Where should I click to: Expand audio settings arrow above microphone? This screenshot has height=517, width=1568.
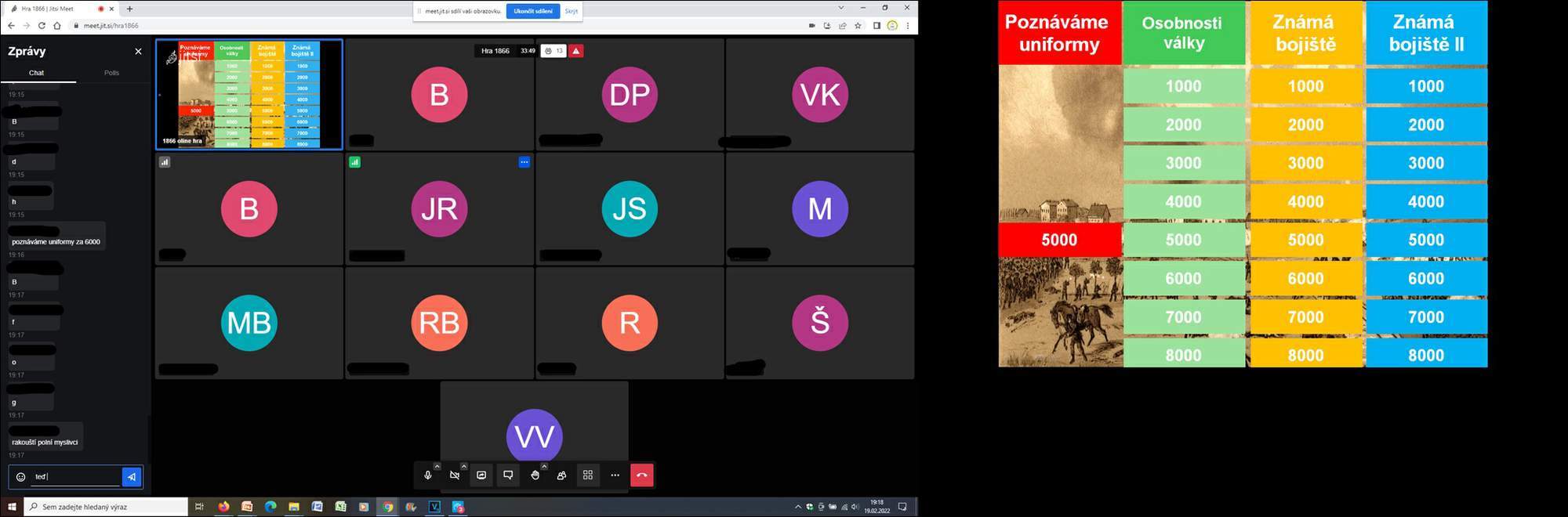[437, 466]
